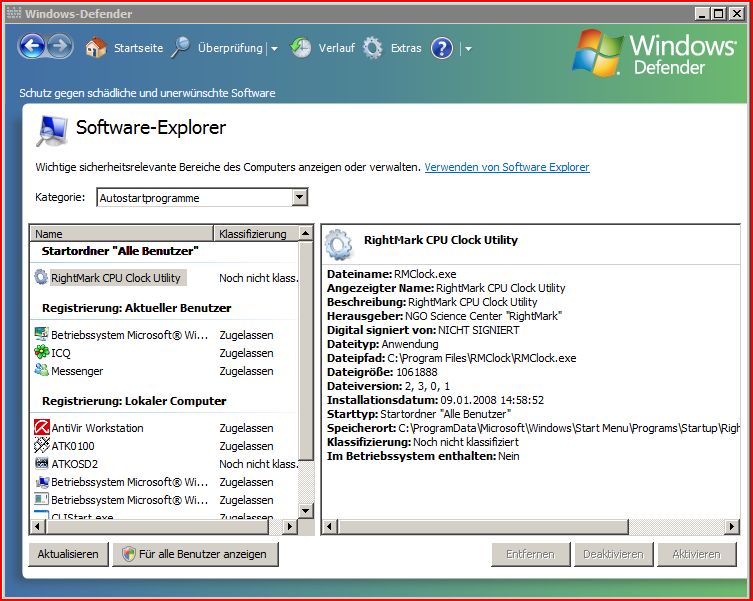Sort list by the Klassifizierung column header
The width and height of the screenshot is (753, 601).
pyautogui.click(x=255, y=233)
